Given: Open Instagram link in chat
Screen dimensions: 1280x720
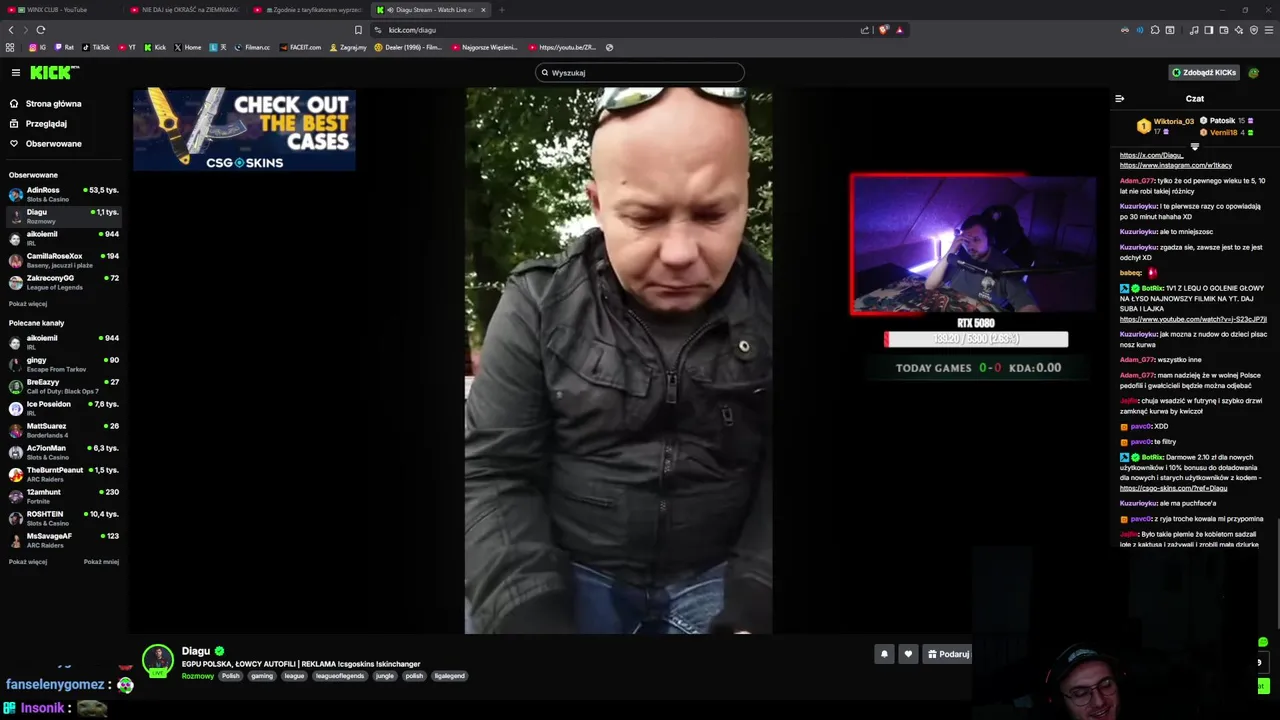Looking at the screenshot, I should 1175,165.
